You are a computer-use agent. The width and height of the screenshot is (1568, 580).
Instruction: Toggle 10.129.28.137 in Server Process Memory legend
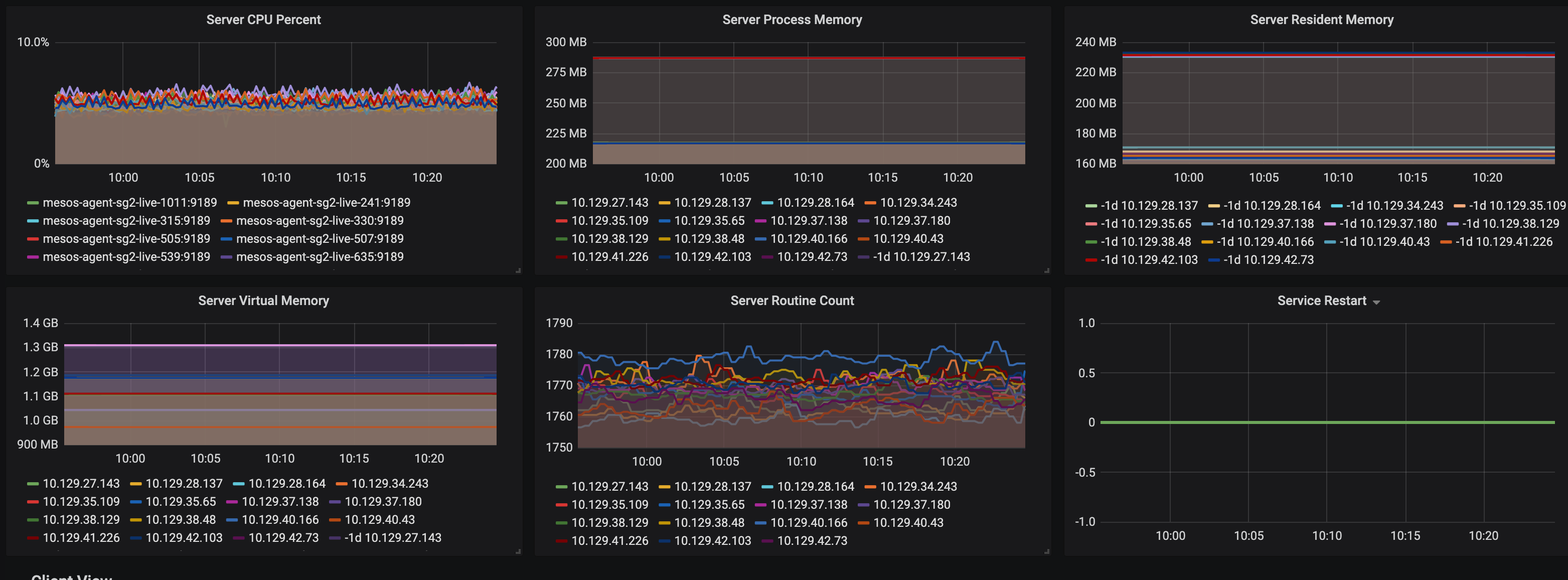tap(713, 203)
